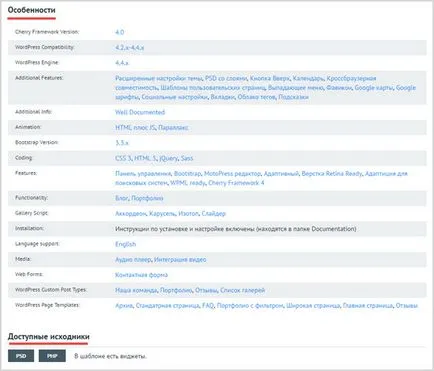
Task: Select the "Аккордеон" gallery script link
Action: [x=131, y=214]
